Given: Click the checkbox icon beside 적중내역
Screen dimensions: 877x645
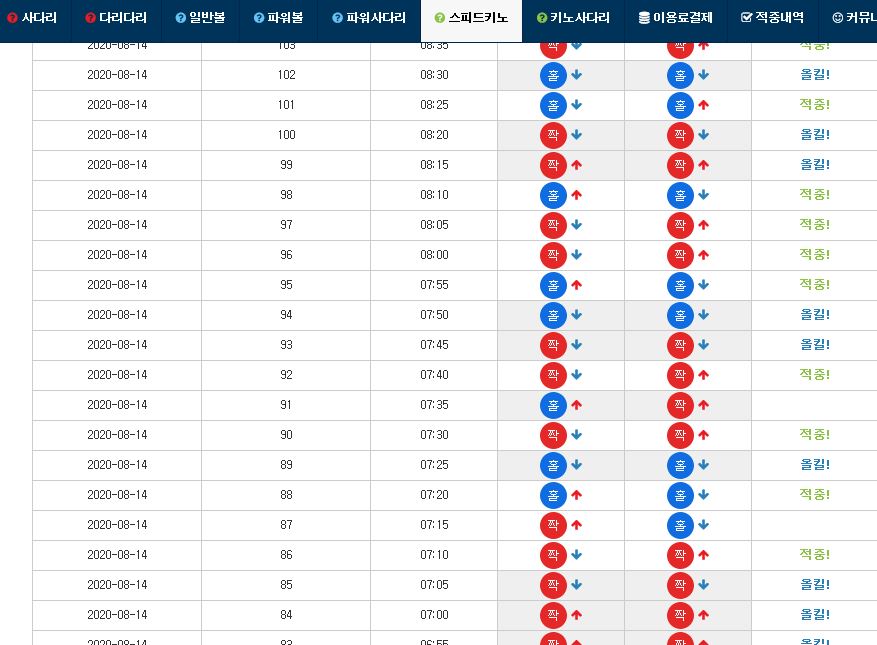Looking at the screenshot, I should click(746, 17).
